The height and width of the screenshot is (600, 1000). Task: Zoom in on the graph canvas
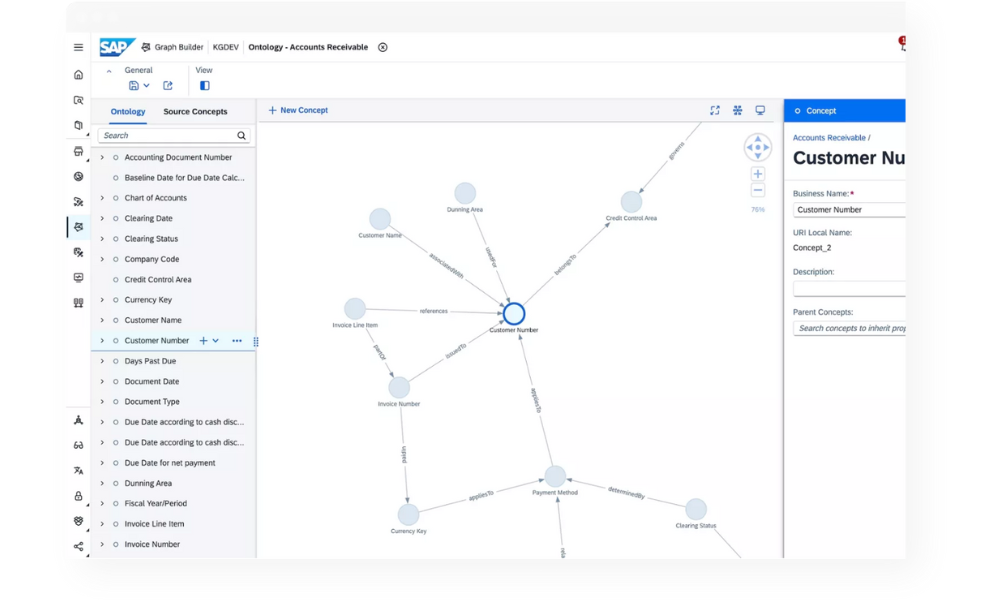click(x=758, y=174)
